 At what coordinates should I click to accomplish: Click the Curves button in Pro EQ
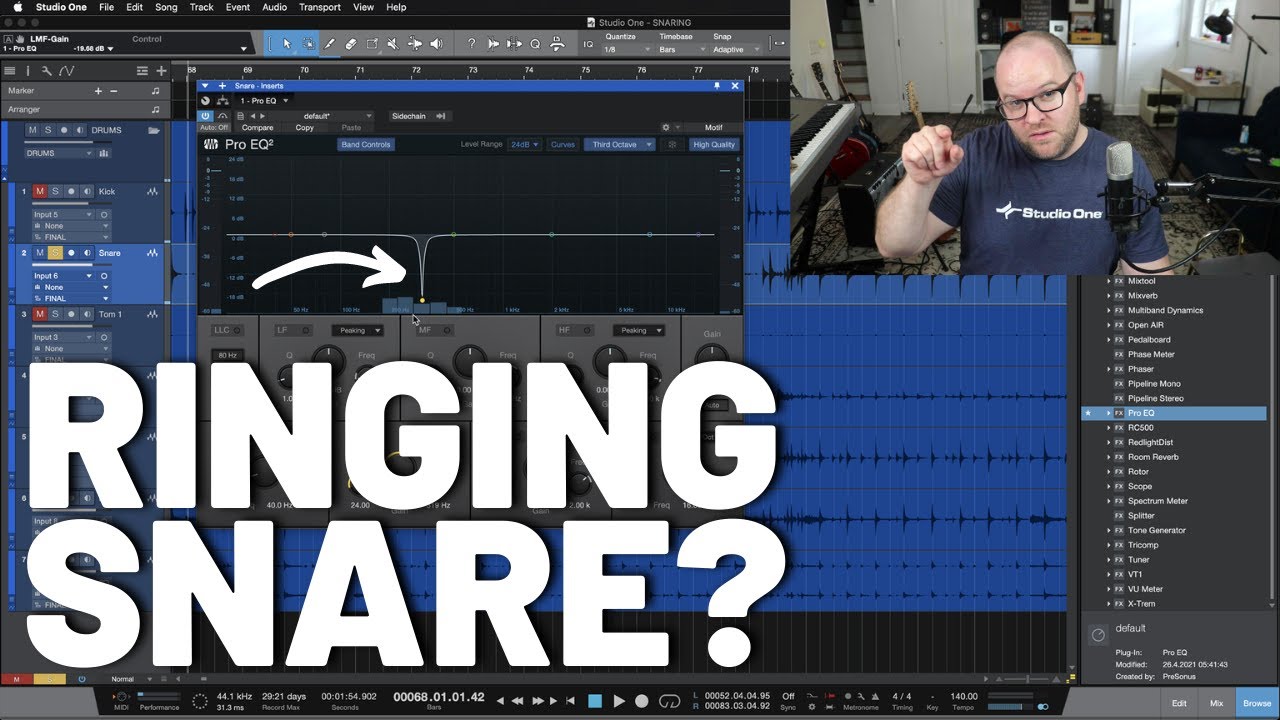pos(563,144)
